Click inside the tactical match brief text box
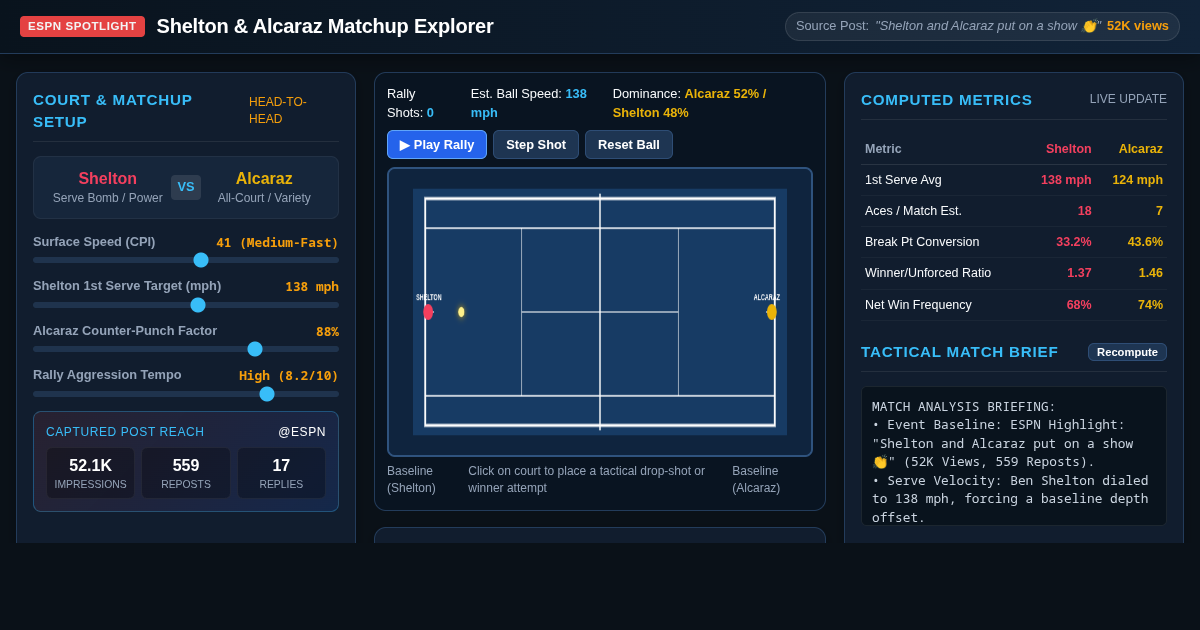Viewport: 1200px width, 630px height. pos(1013,456)
